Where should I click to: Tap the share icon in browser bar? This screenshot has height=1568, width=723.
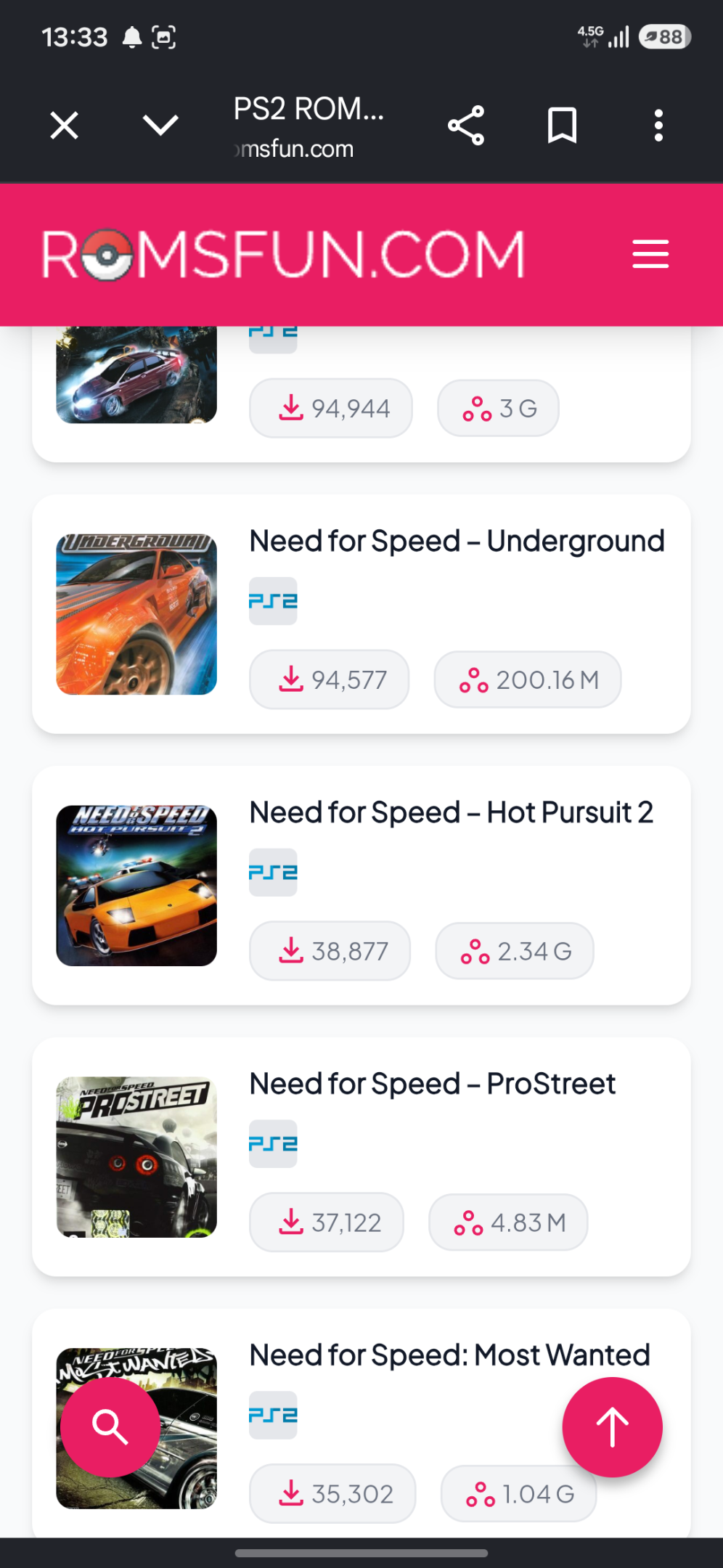tap(466, 126)
